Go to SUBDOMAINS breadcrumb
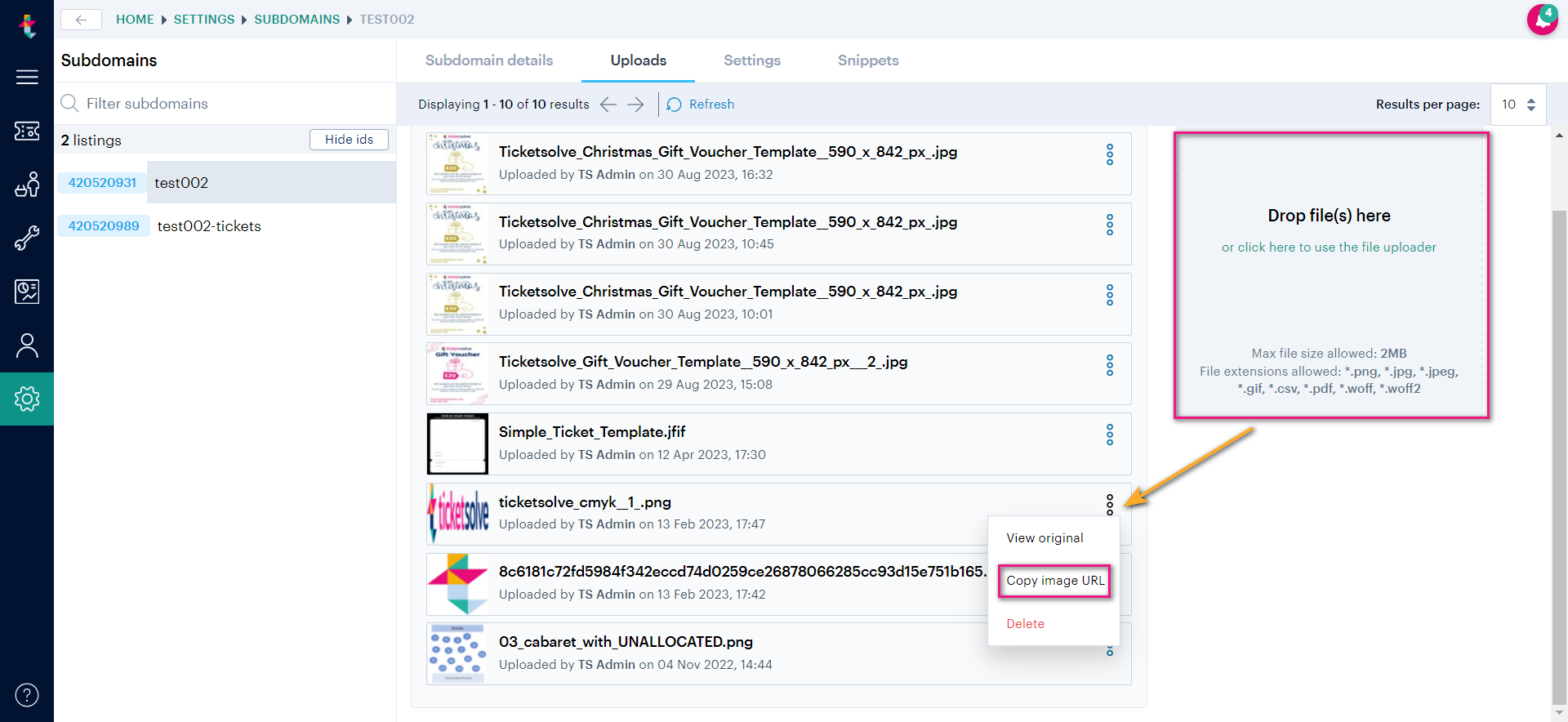The image size is (1568, 722). pyautogui.click(x=297, y=20)
